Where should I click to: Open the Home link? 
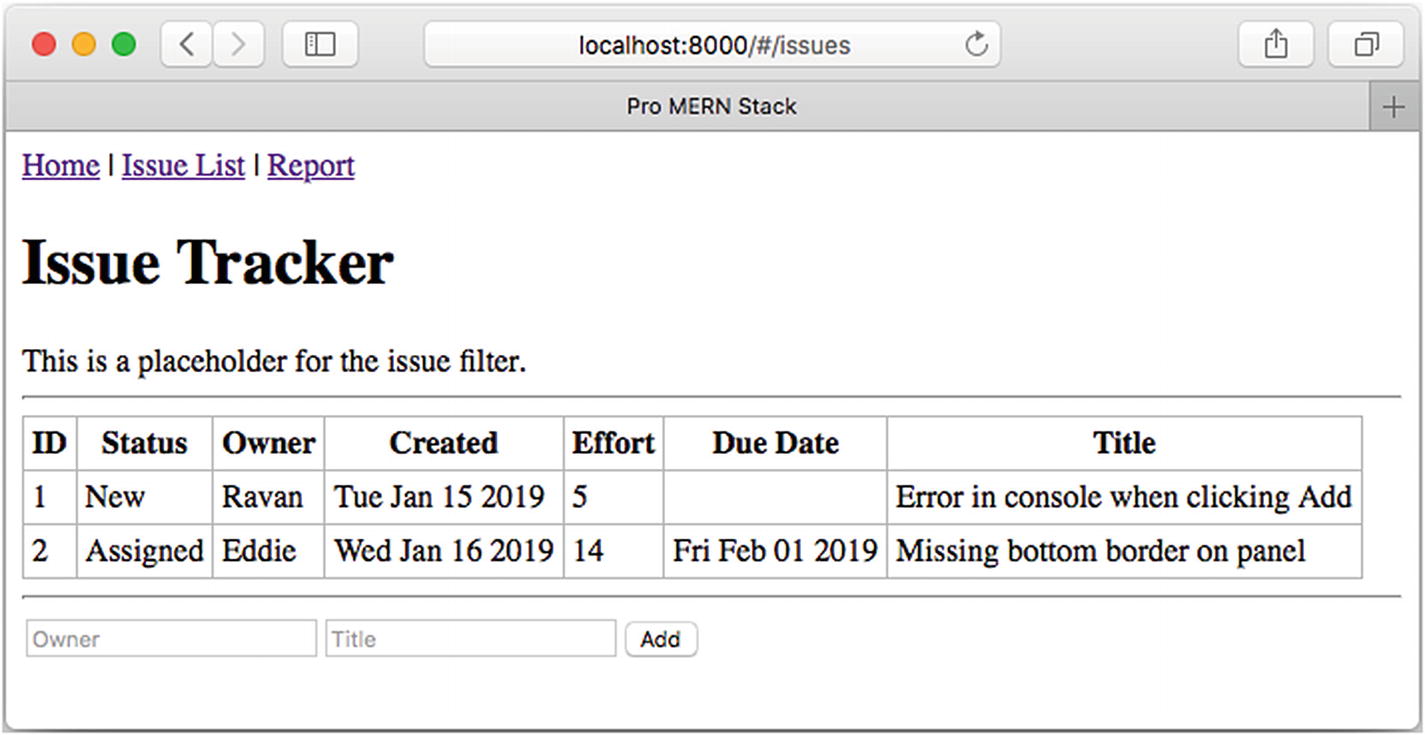tap(61, 166)
